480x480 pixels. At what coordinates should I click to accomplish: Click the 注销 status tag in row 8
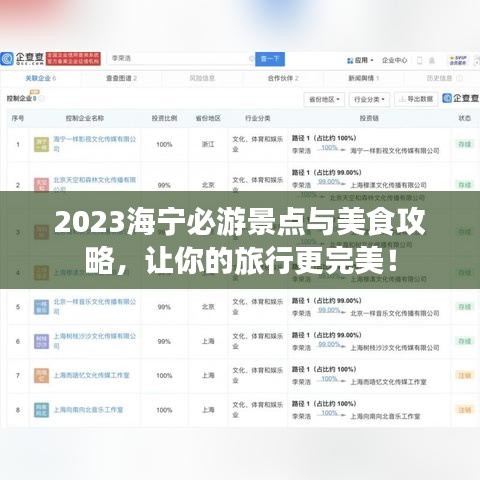464,410
